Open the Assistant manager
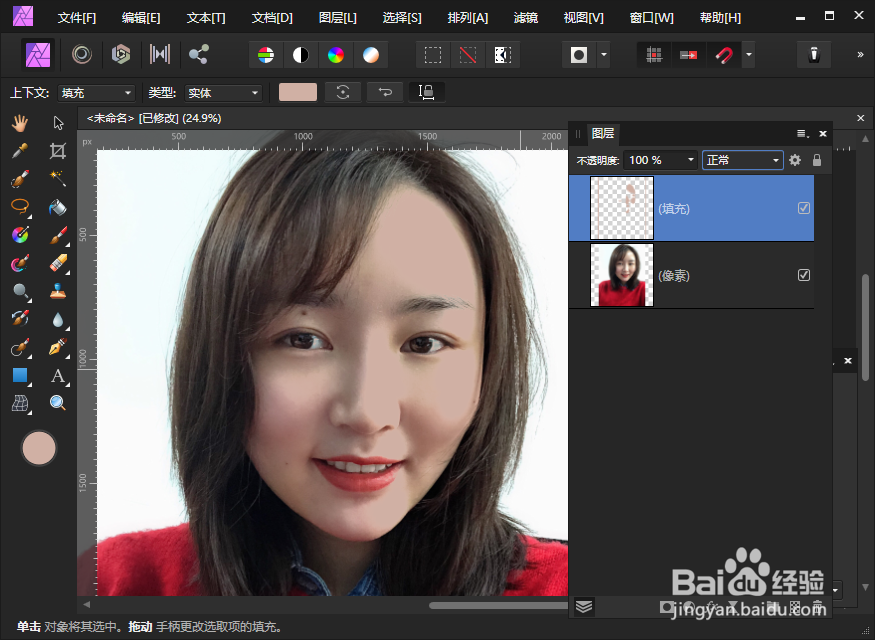The image size is (875, 640). coord(814,55)
